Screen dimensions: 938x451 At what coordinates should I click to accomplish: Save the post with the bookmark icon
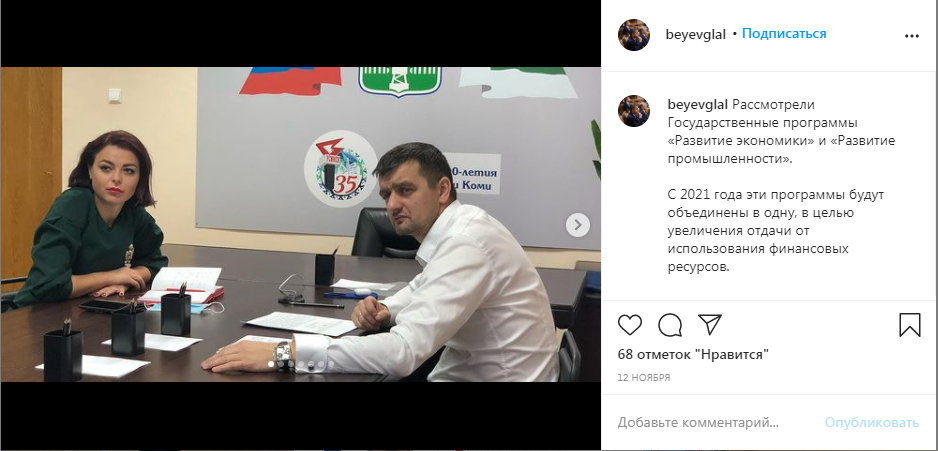coord(910,325)
